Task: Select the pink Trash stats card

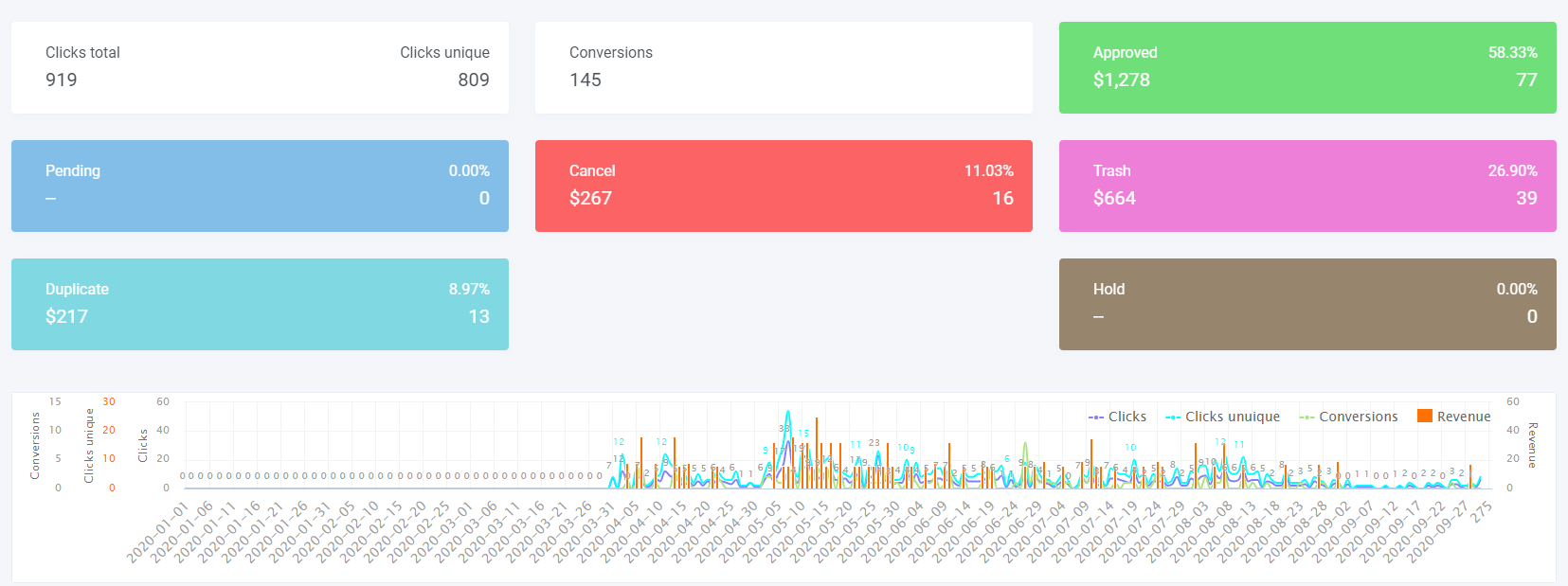Action: pos(1307,186)
